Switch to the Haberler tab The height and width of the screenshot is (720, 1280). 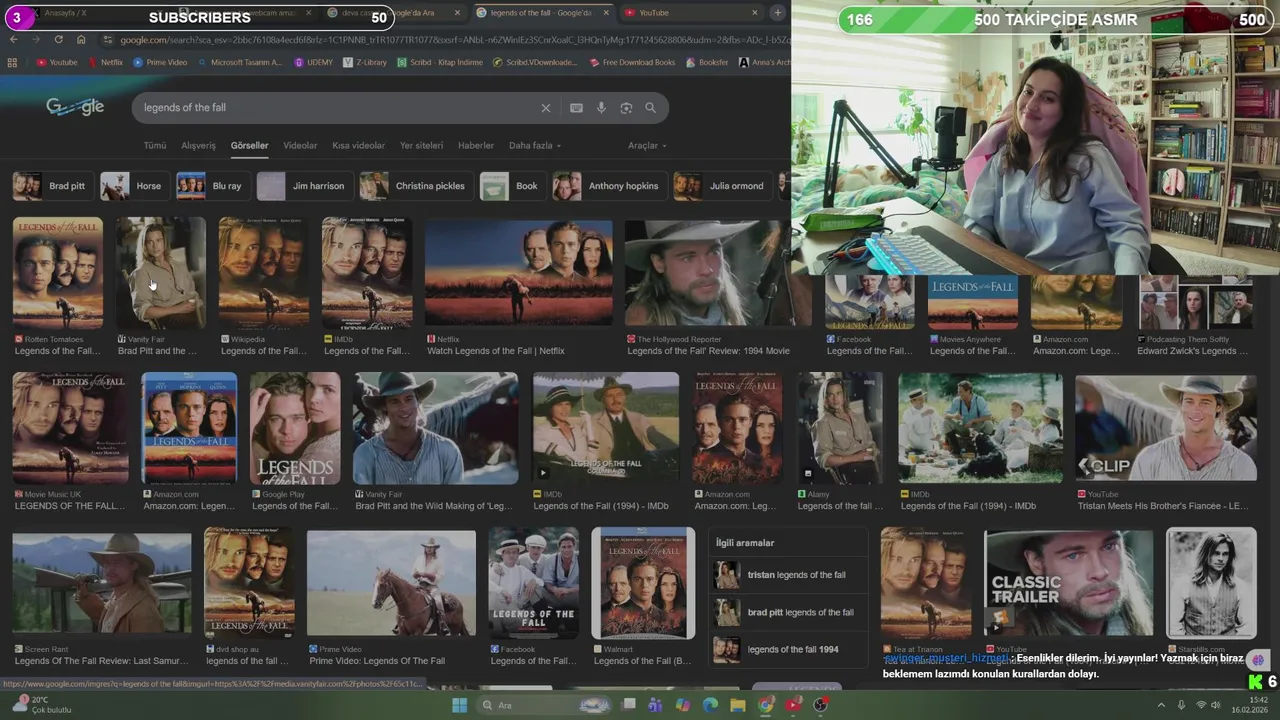[x=476, y=146]
